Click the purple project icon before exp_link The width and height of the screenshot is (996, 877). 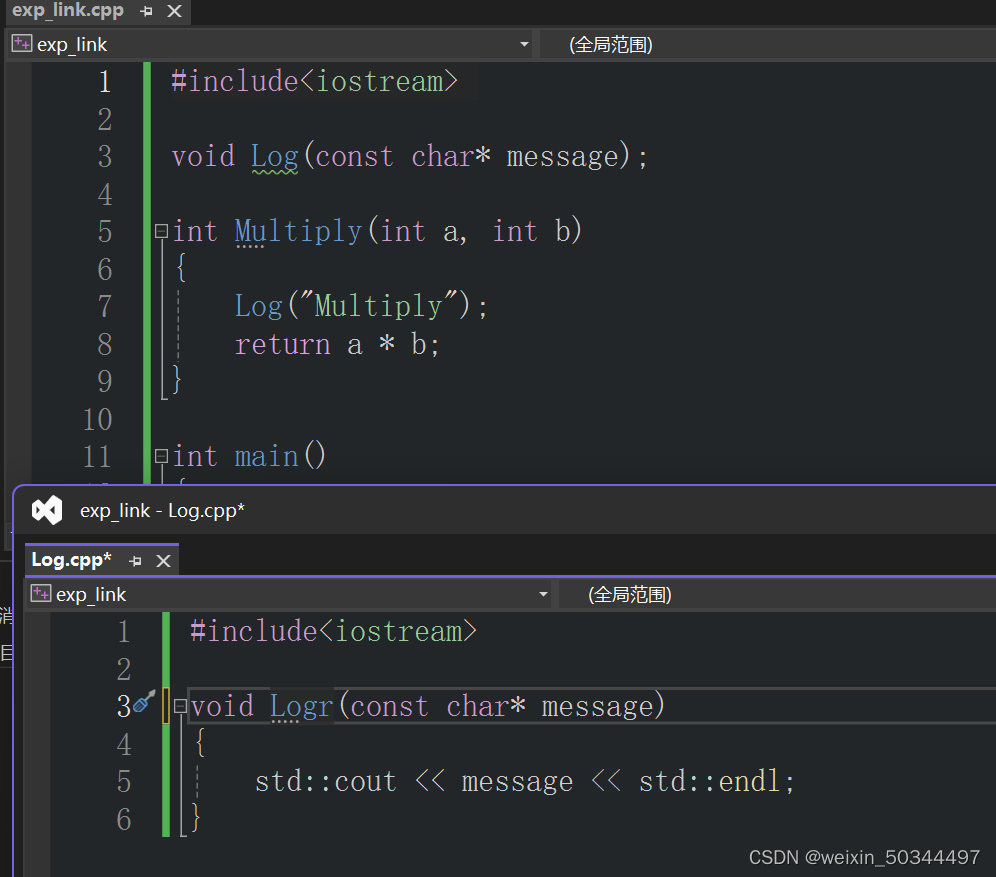21,44
